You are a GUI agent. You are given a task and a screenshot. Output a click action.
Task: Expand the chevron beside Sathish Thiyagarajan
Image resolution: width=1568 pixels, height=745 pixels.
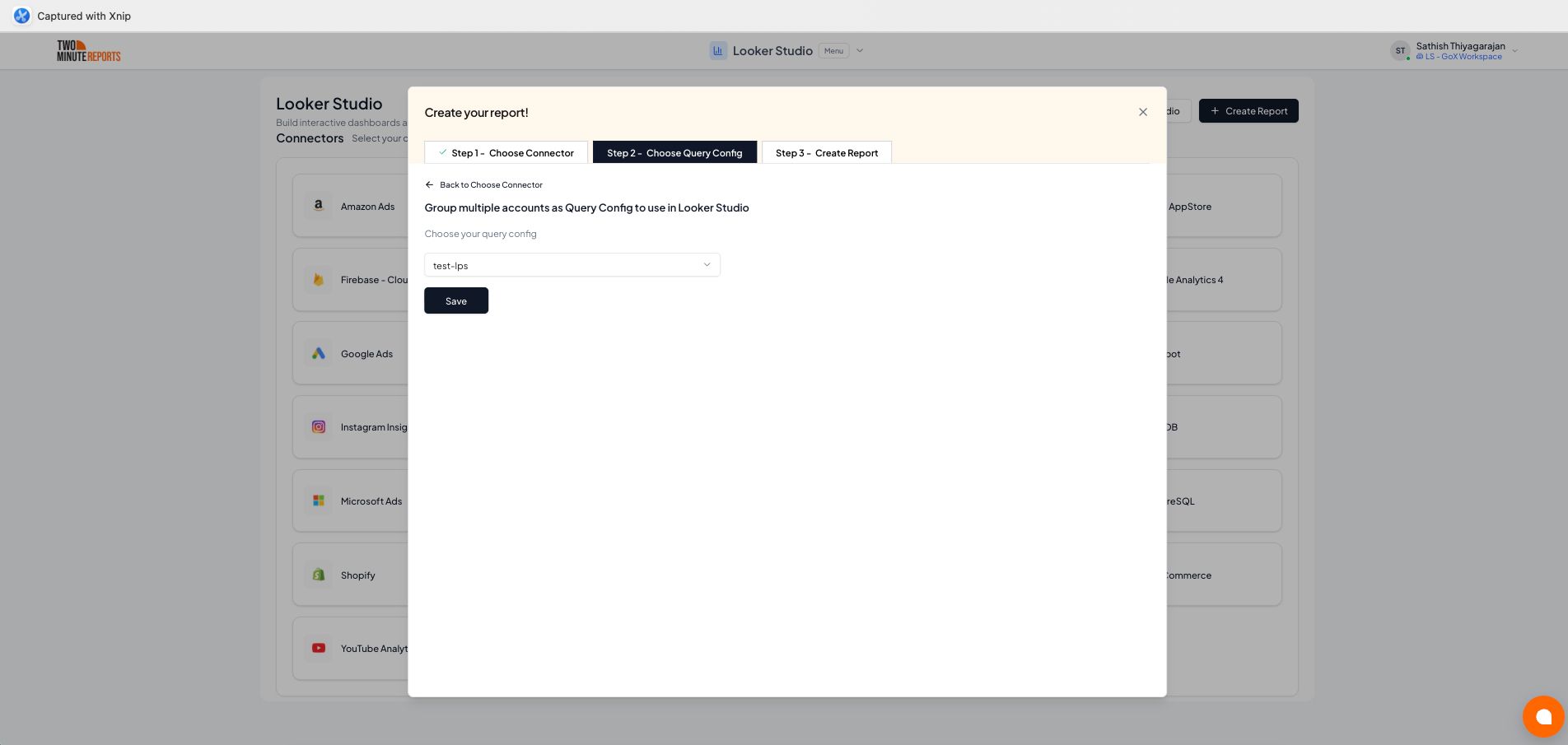(x=1515, y=50)
